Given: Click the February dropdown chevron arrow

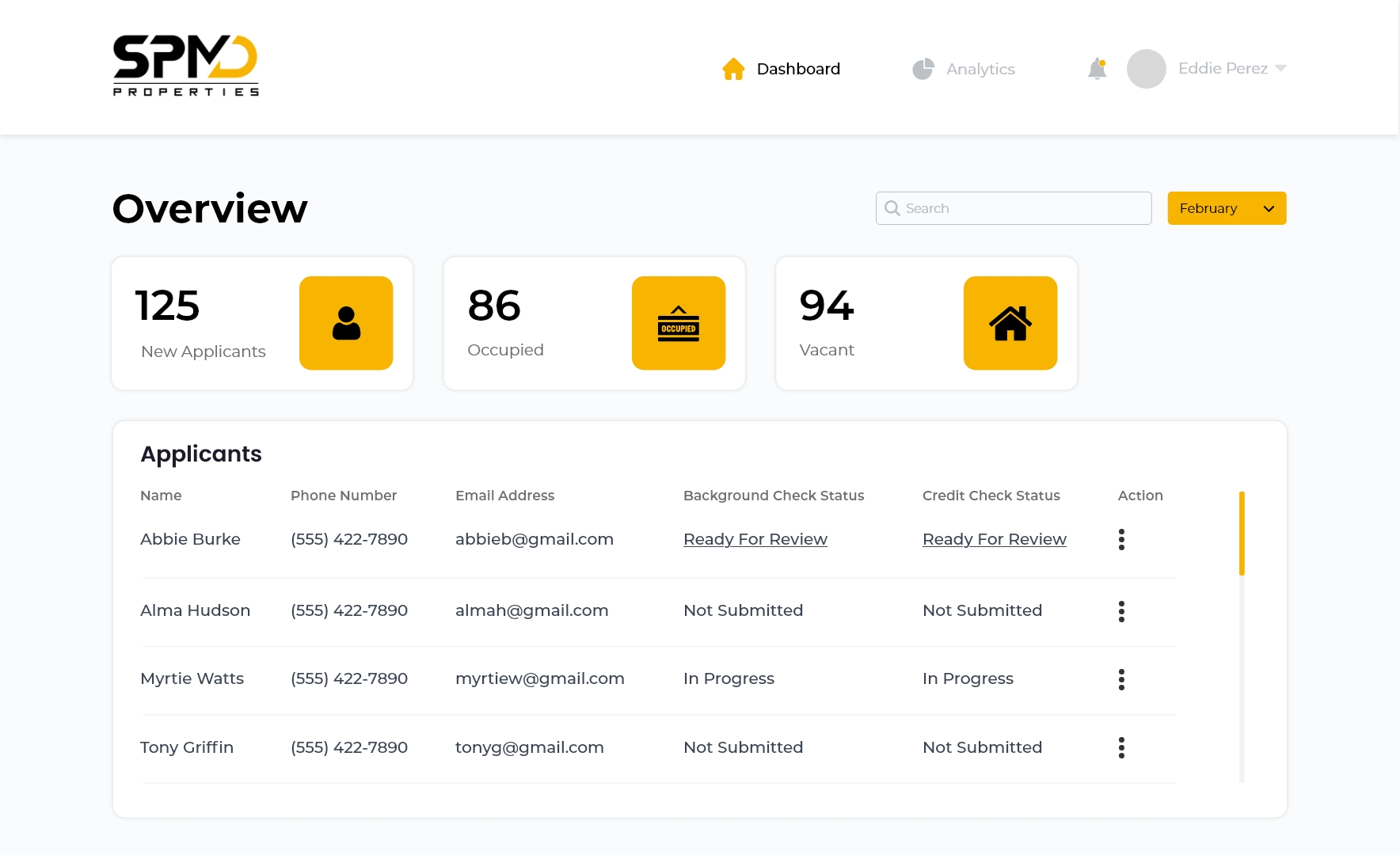Looking at the screenshot, I should [x=1269, y=208].
